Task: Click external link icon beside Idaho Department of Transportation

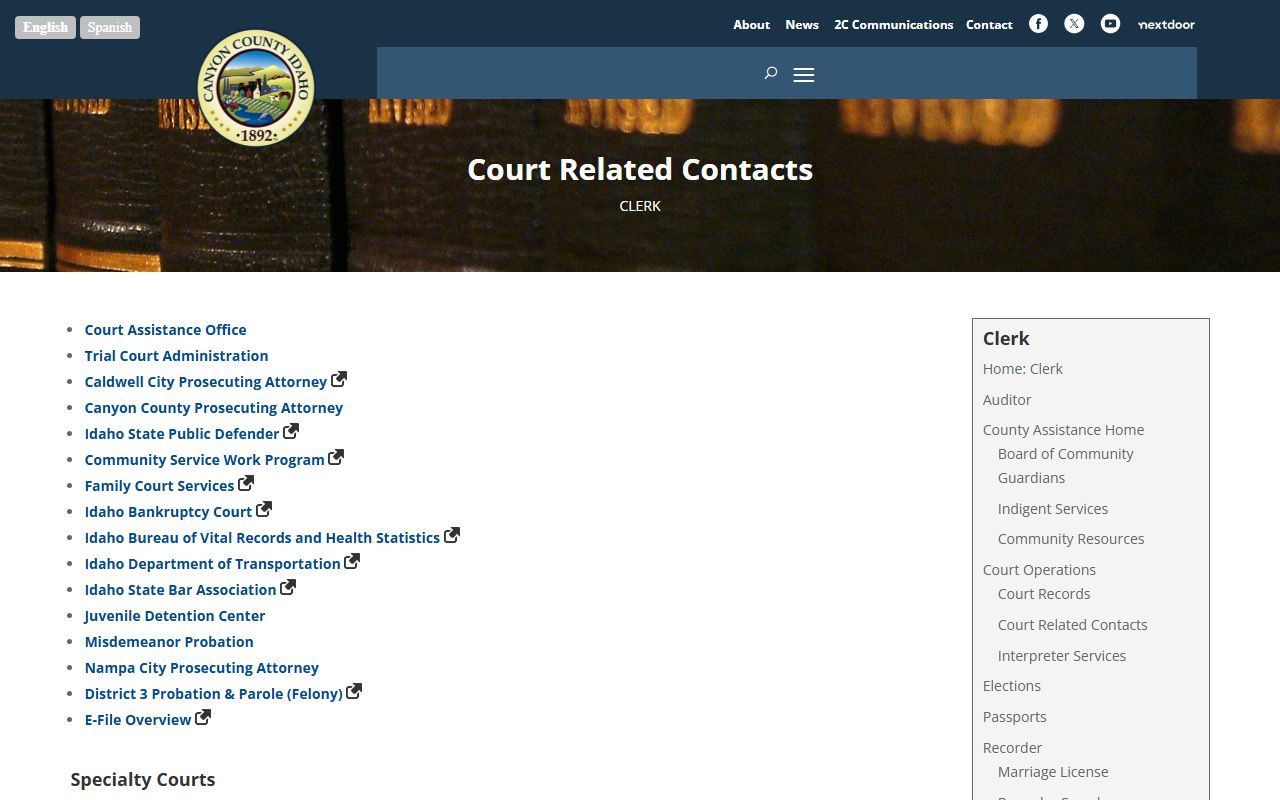Action: (352, 562)
